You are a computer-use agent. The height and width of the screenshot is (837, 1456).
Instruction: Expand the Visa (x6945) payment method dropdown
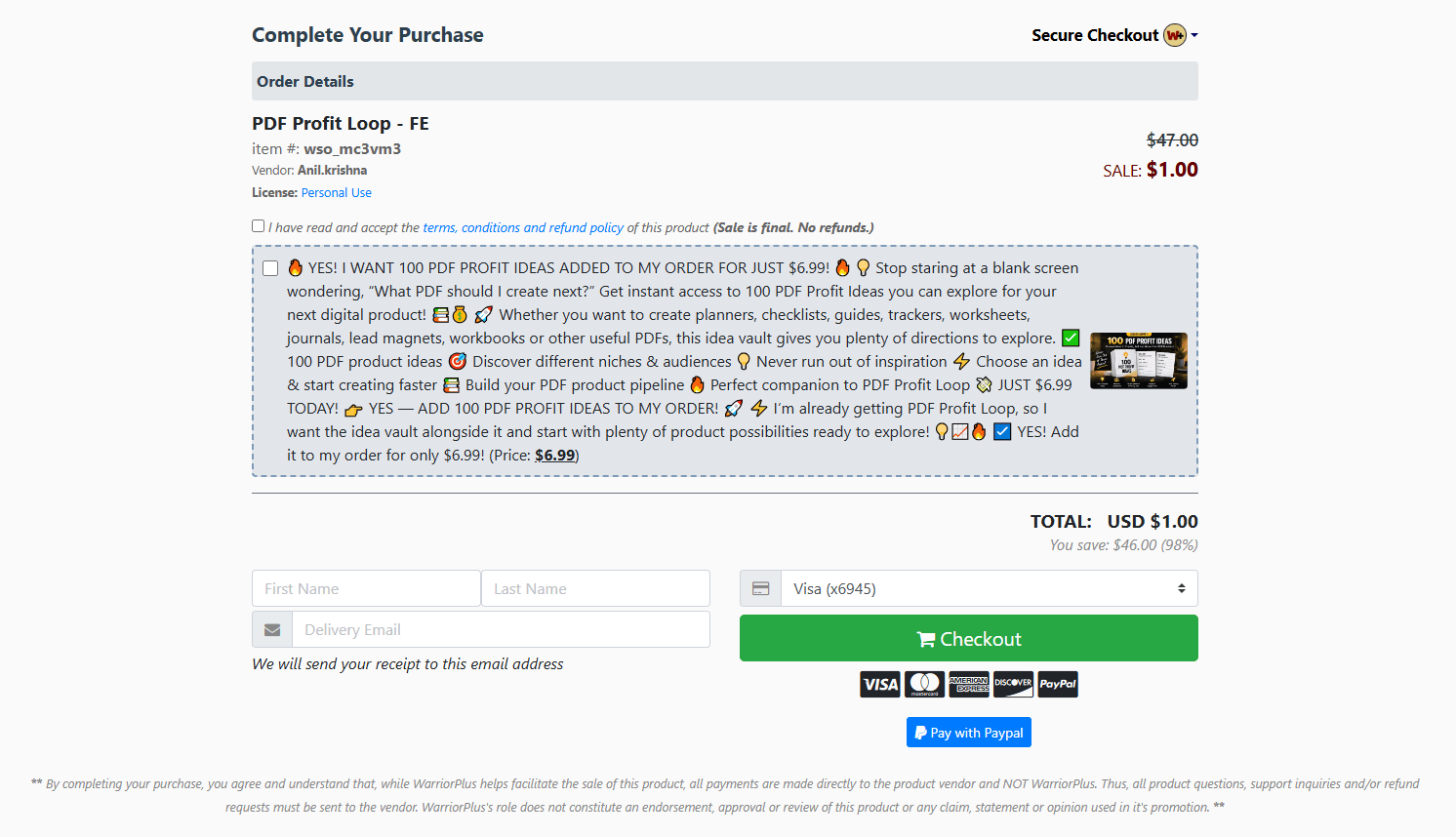tap(990, 588)
